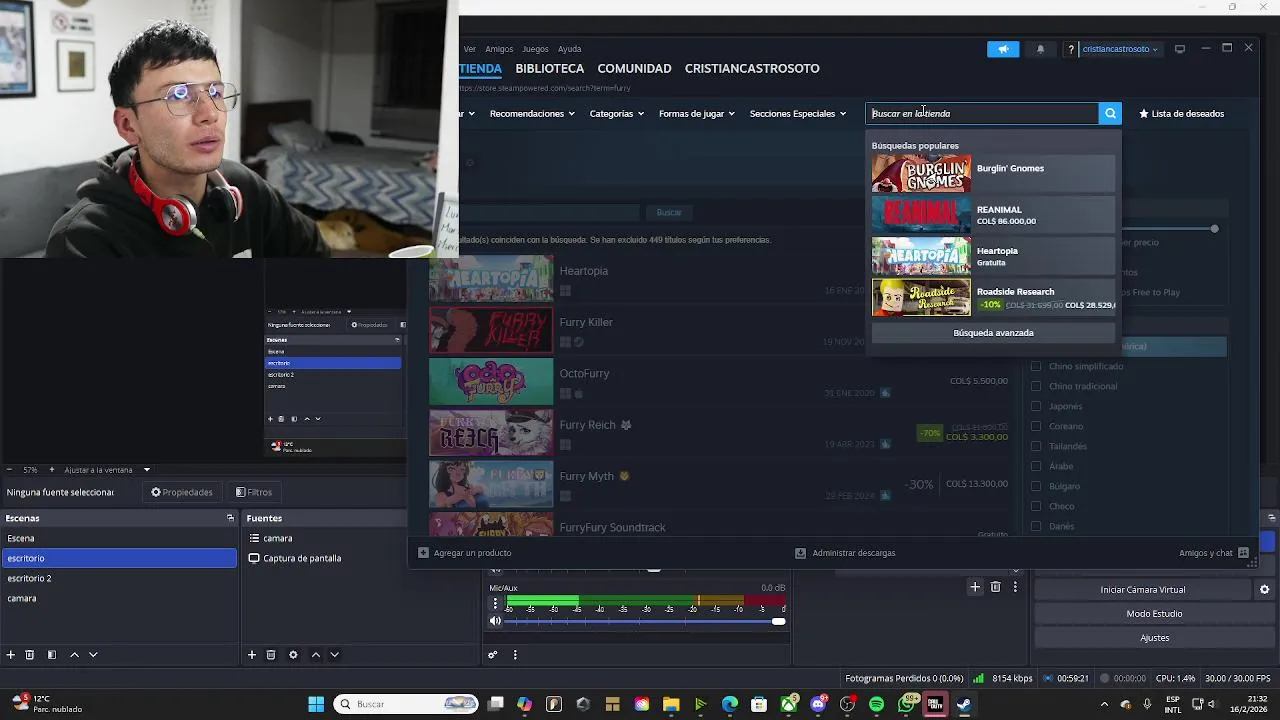Open scene filters icon in Escenas toolbar
This screenshot has width=1280, height=720.
point(52,655)
